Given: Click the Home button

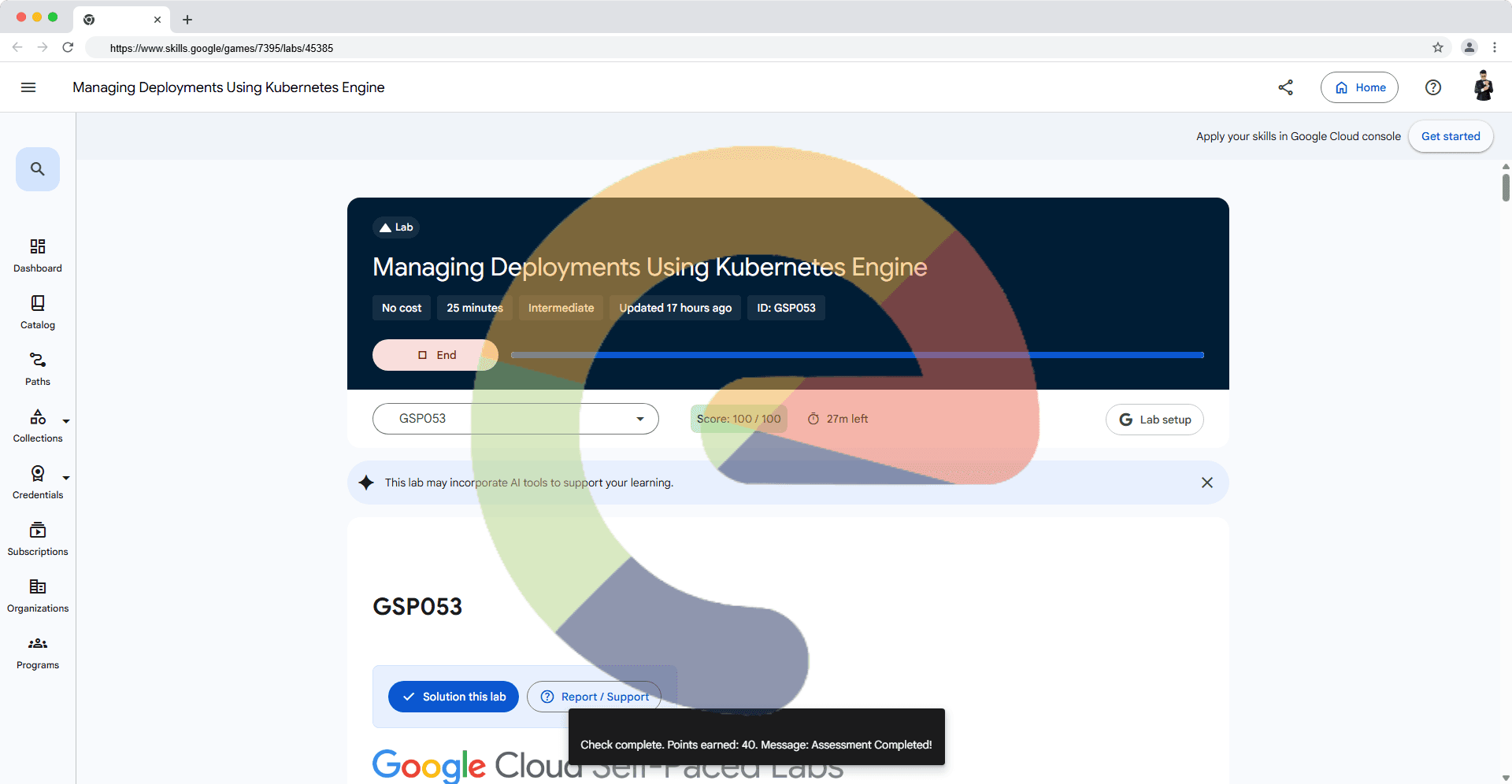Looking at the screenshot, I should [x=1359, y=87].
